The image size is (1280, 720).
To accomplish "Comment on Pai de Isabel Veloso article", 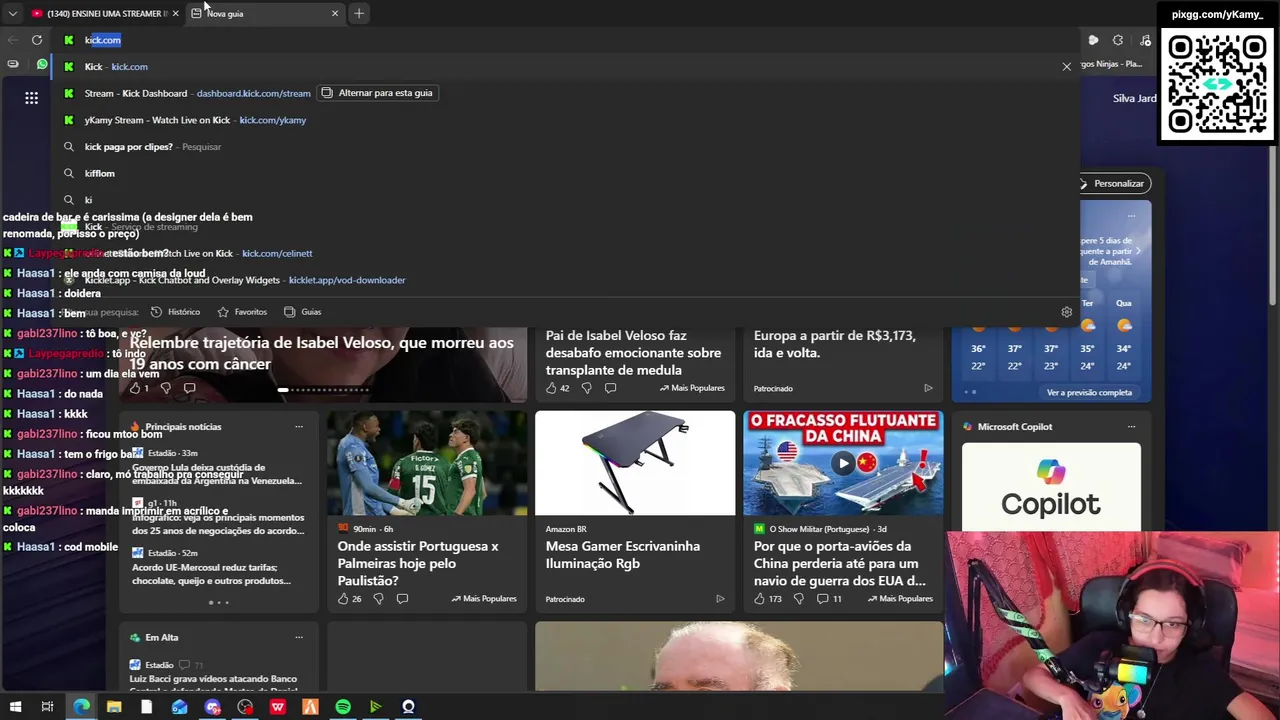I will pyautogui.click(x=610, y=388).
